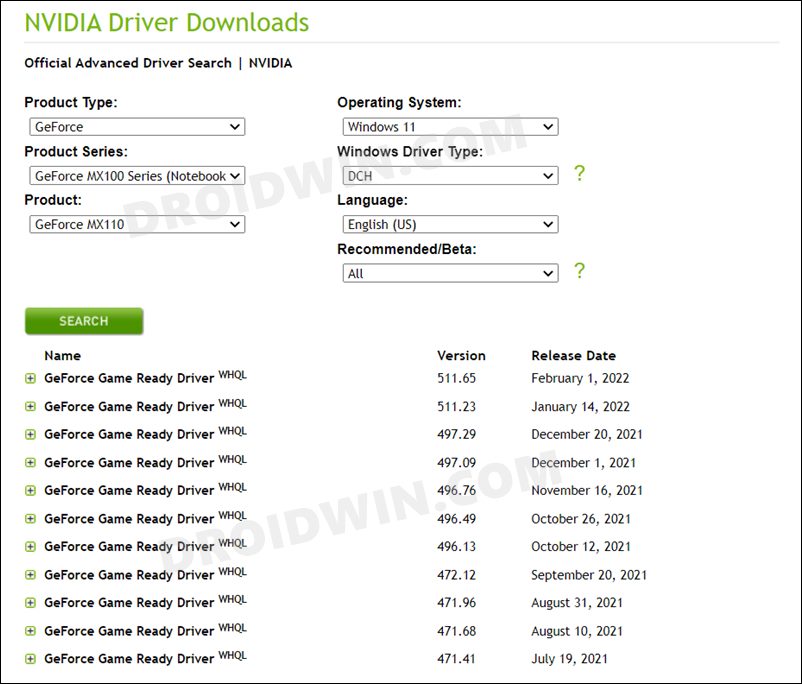The image size is (802, 684).
Task: Click the green SEARCH button
Action: pyautogui.click(x=84, y=321)
